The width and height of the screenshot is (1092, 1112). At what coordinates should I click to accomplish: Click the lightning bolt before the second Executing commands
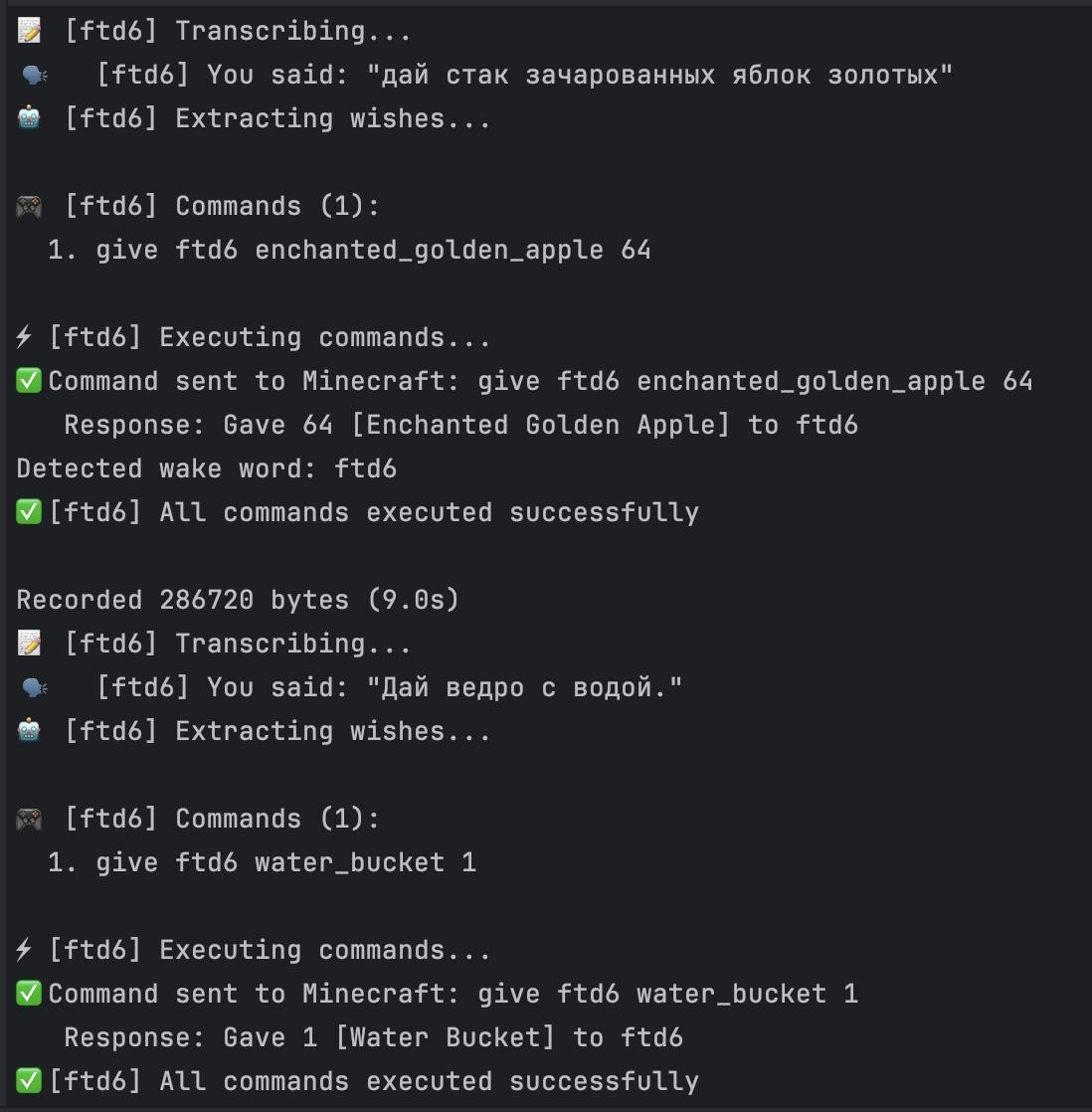[25, 950]
